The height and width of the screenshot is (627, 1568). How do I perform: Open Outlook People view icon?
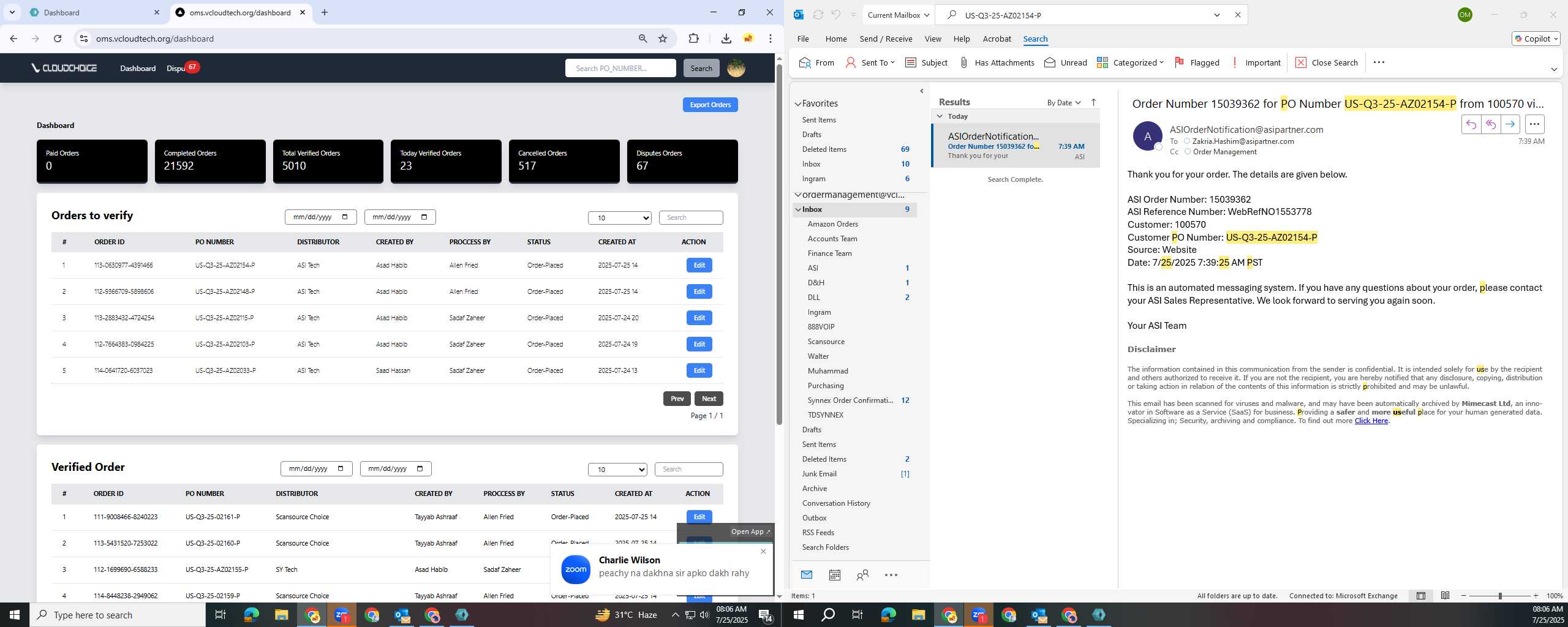point(862,575)
